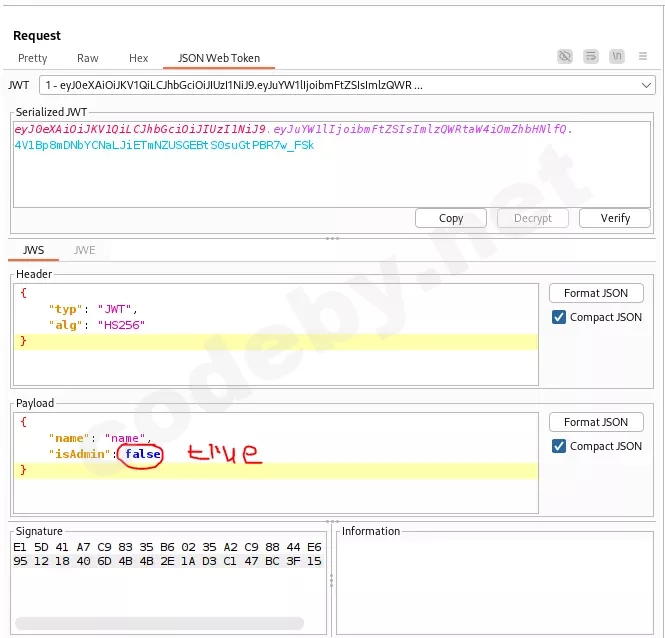Click the Decrypt button
Image resolution: width=665 pixels, height=638 pixels.
(x=533, y=218)
